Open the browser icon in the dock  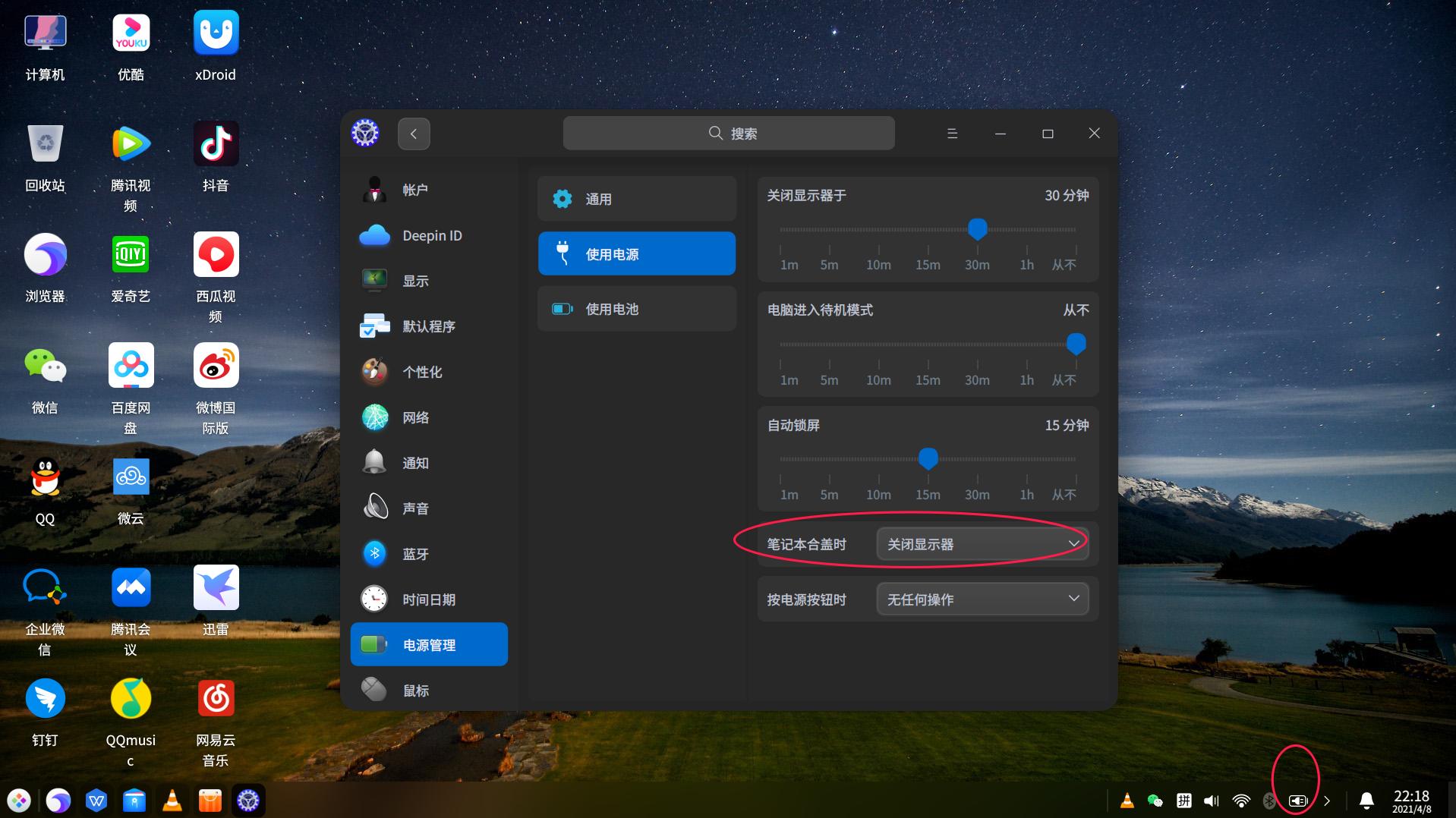(x=58, y=801)
